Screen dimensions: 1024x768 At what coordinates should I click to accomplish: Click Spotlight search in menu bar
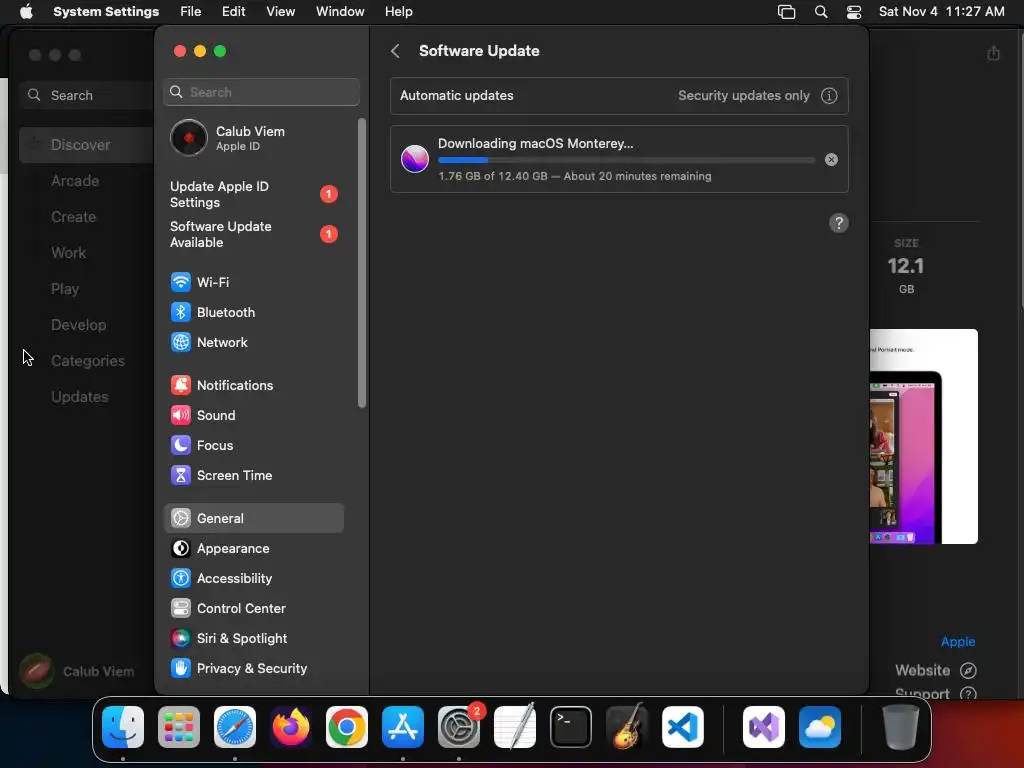(x=821, y=12)
